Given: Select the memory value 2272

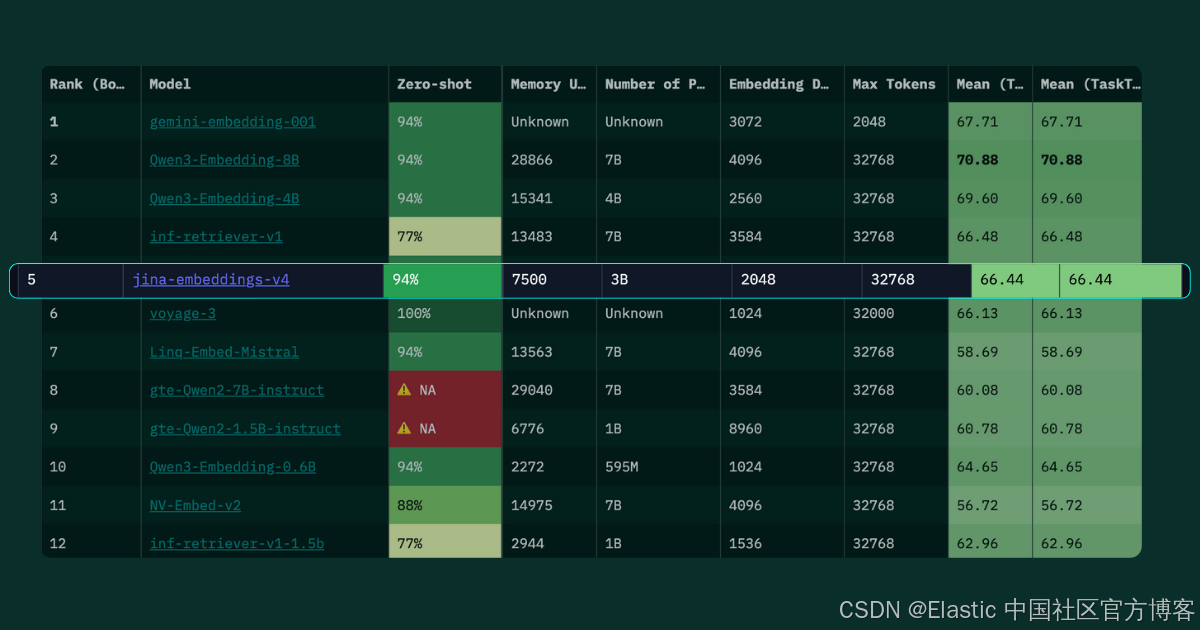Looking at the screenshot, I should click(x=528, y=467).
